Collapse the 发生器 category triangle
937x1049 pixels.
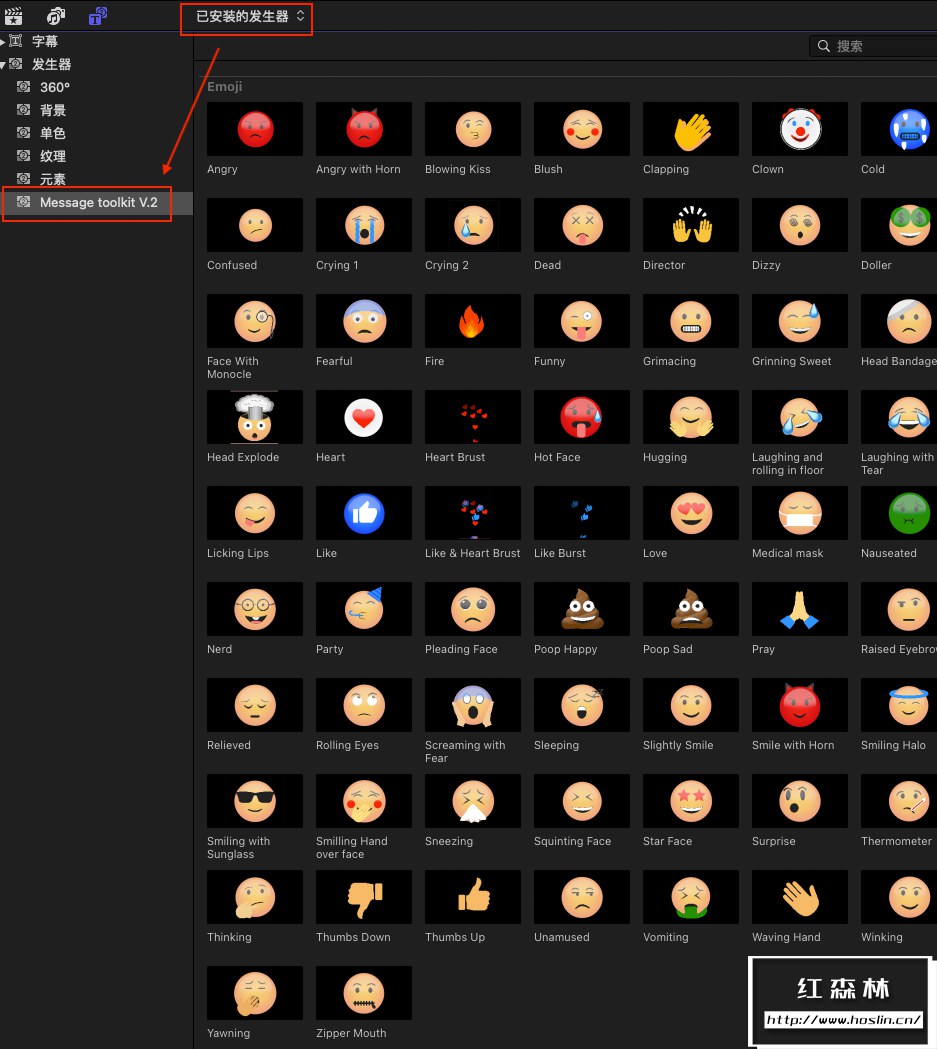click(3, 65)
